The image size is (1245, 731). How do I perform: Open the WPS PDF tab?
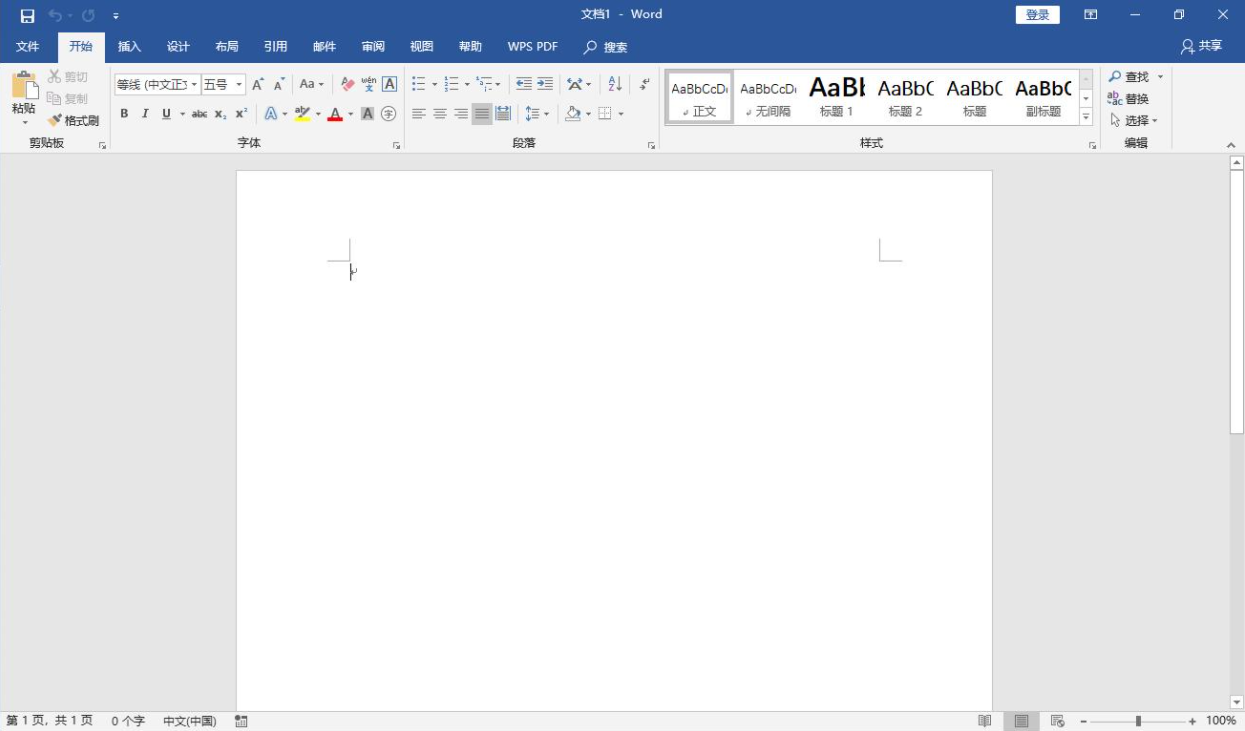click(532, 47)
